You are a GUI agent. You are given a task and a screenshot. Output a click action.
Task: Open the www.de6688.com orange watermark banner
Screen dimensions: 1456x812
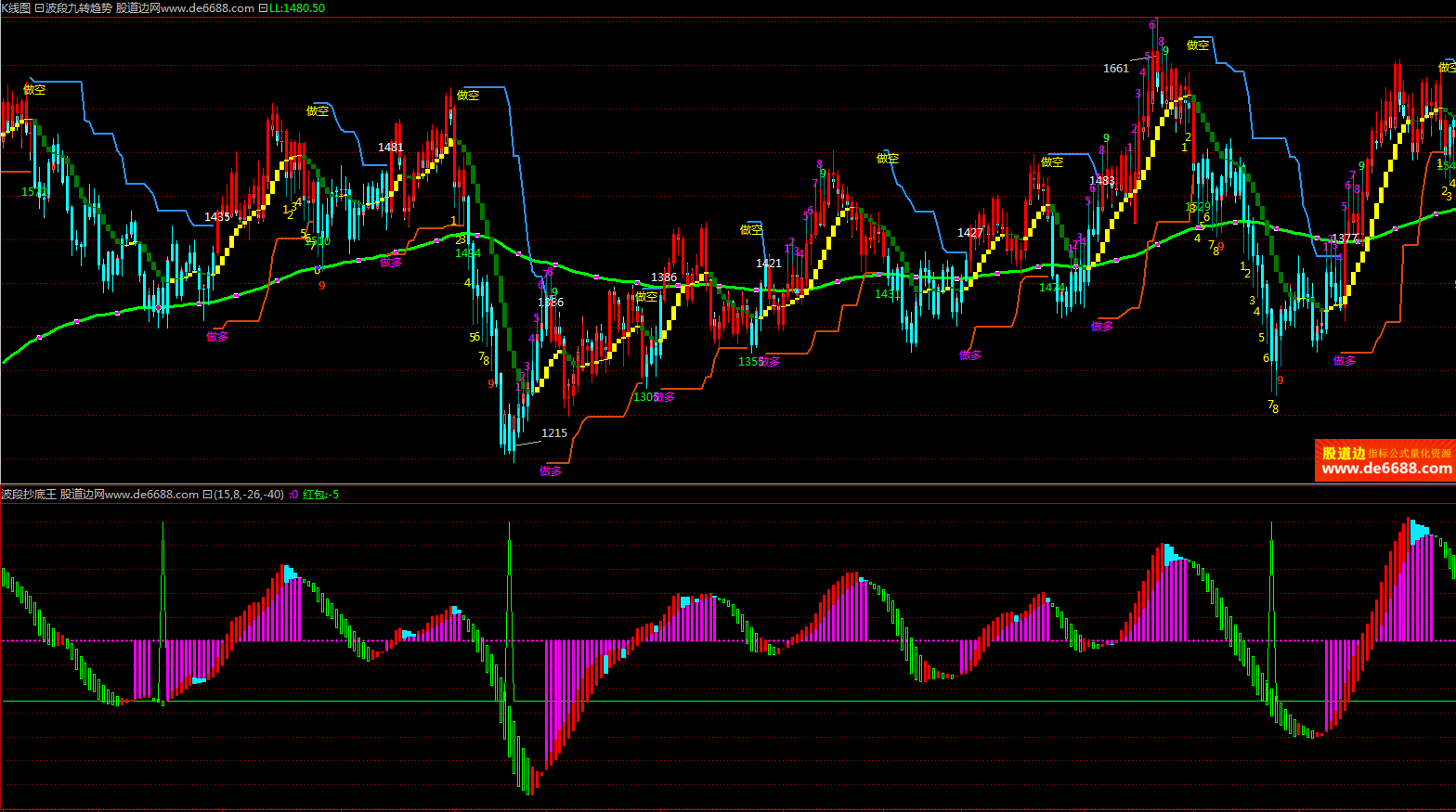(x=1384, y=461)
